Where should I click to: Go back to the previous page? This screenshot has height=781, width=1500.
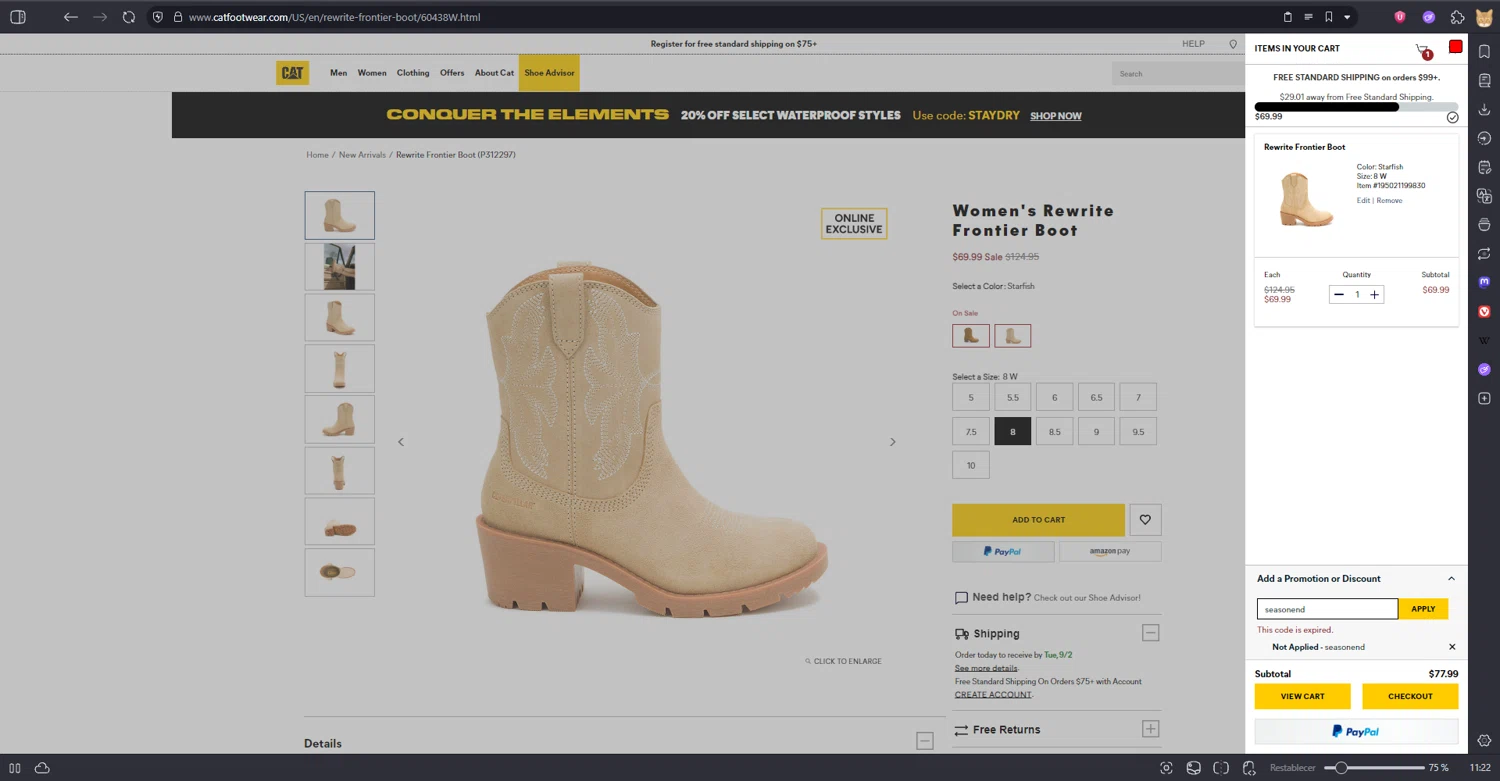point(70,17)
